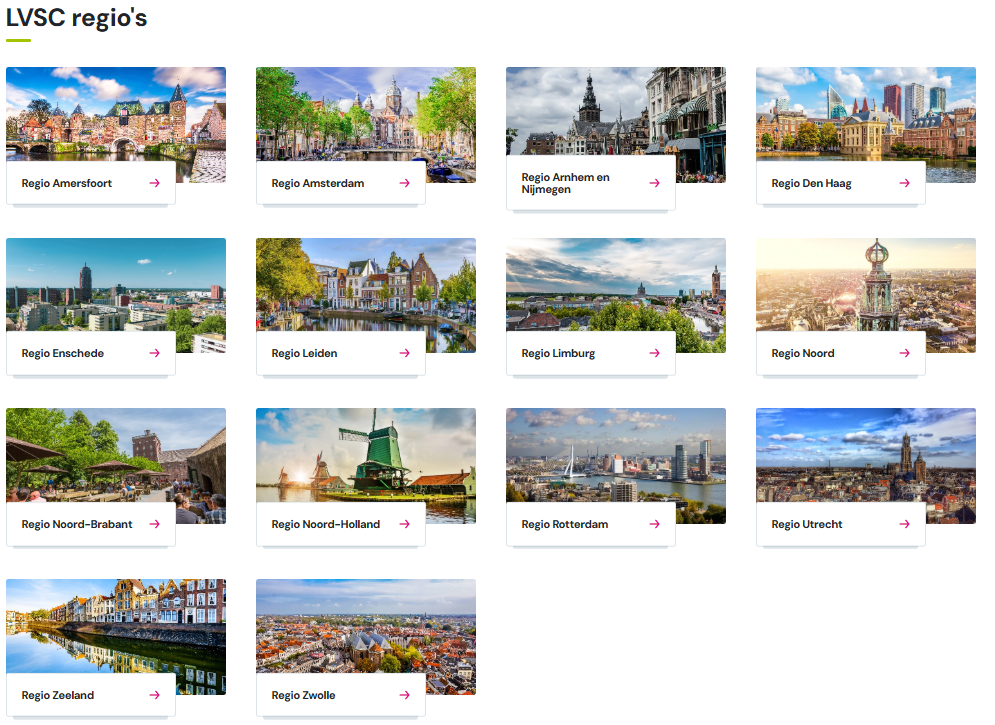Click the arrow icon next to Regio Amersfoort

[x=155, y=183]
